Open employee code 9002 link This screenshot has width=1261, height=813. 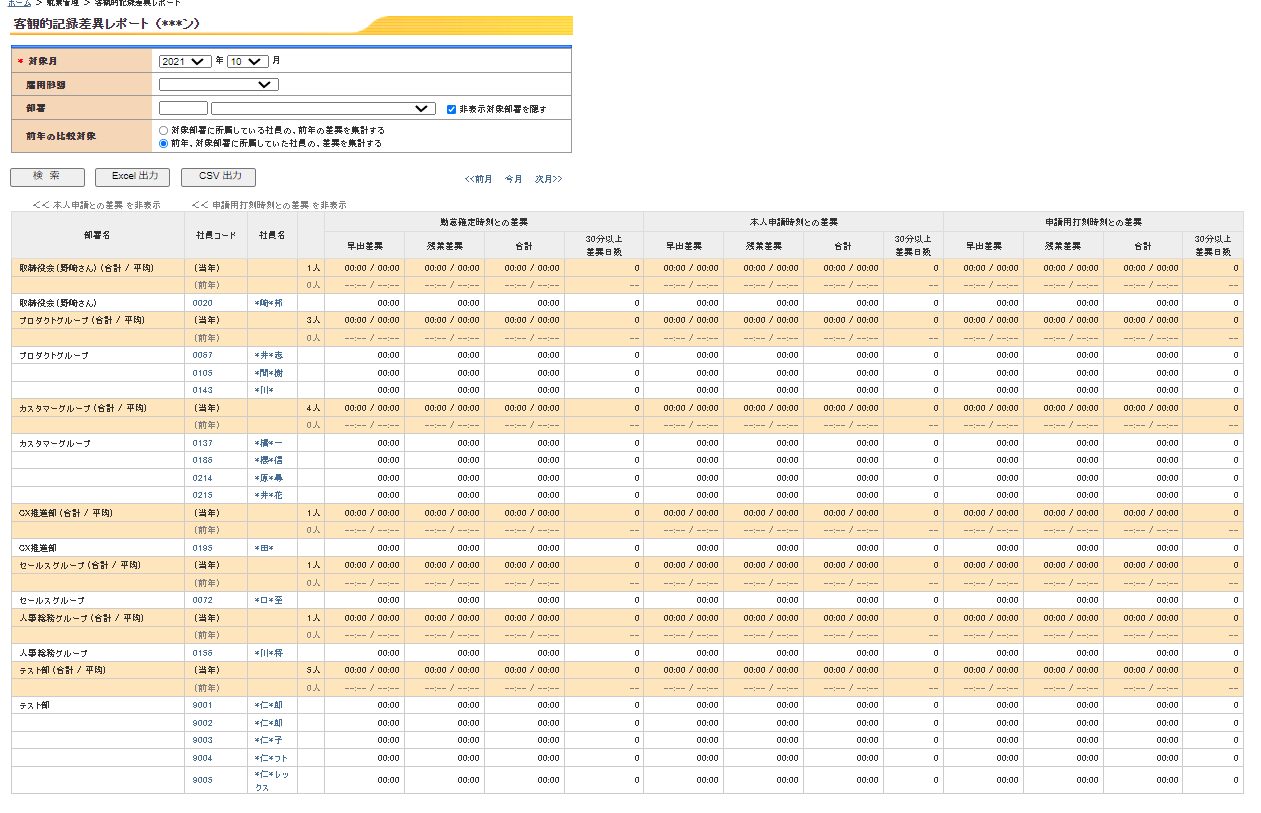pyautogui.click(x=202, y=723)
